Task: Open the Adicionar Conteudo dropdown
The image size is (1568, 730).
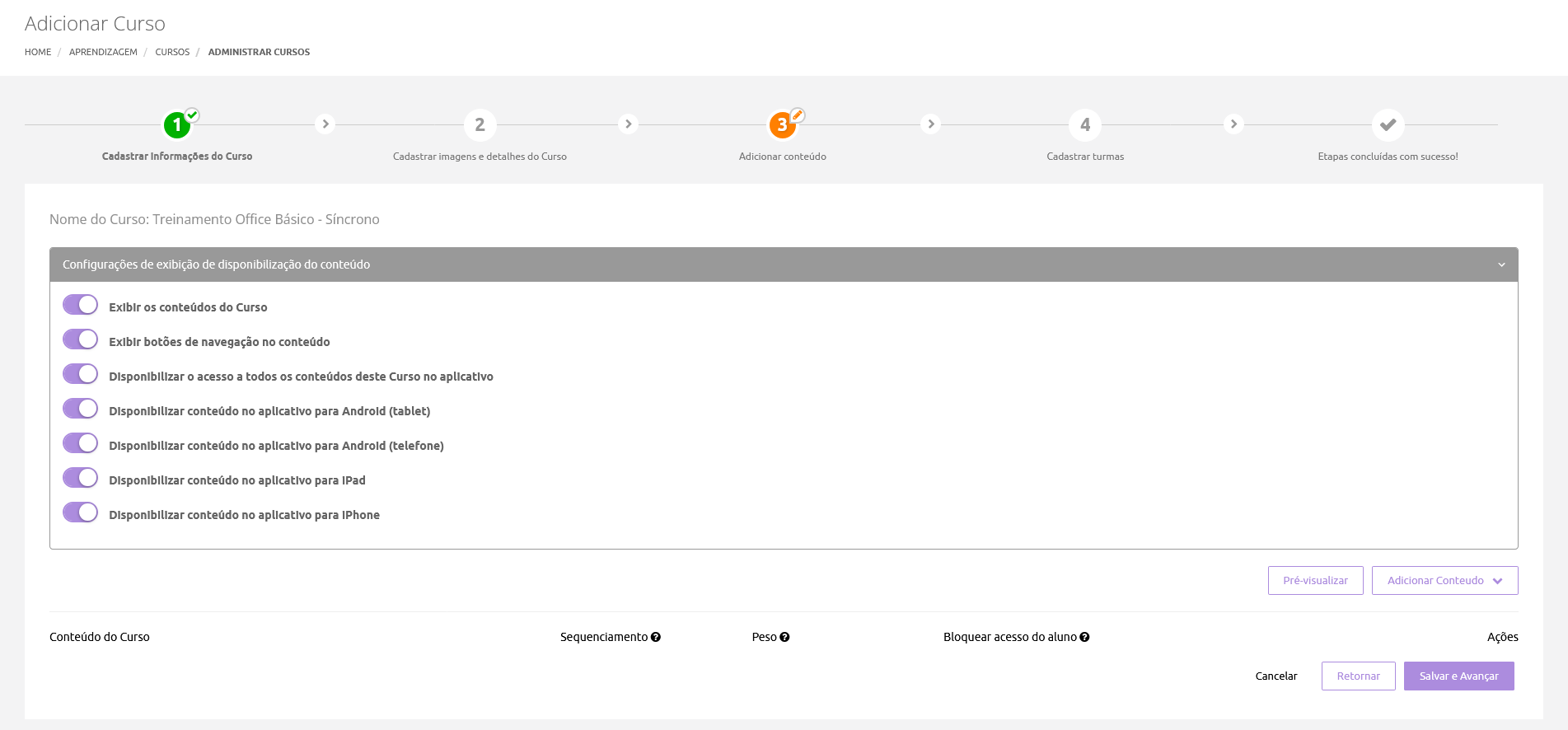Action: click(x=1444, y=581)
